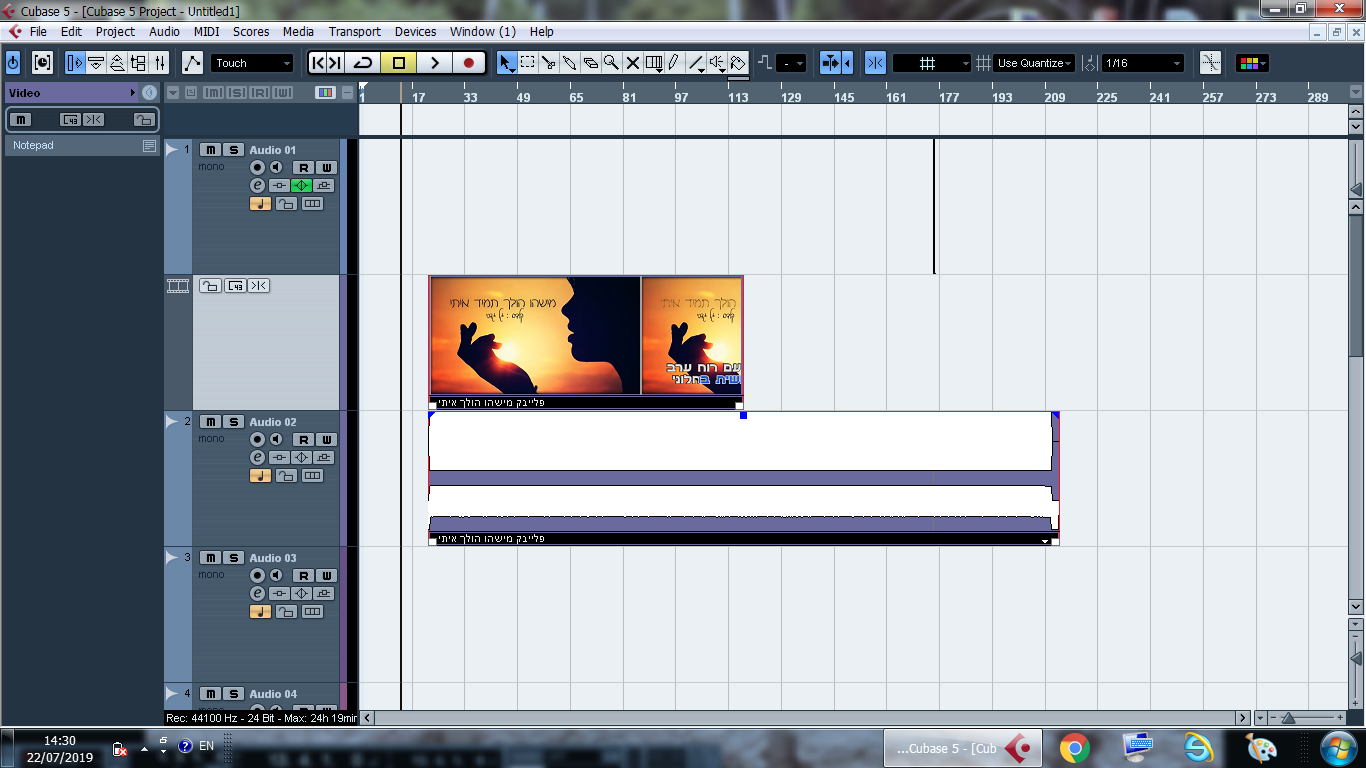Image resolution: width=1366 pixels, height=768 pixels.
Task: Choose the Glue tool
Action: pos(570,63)
